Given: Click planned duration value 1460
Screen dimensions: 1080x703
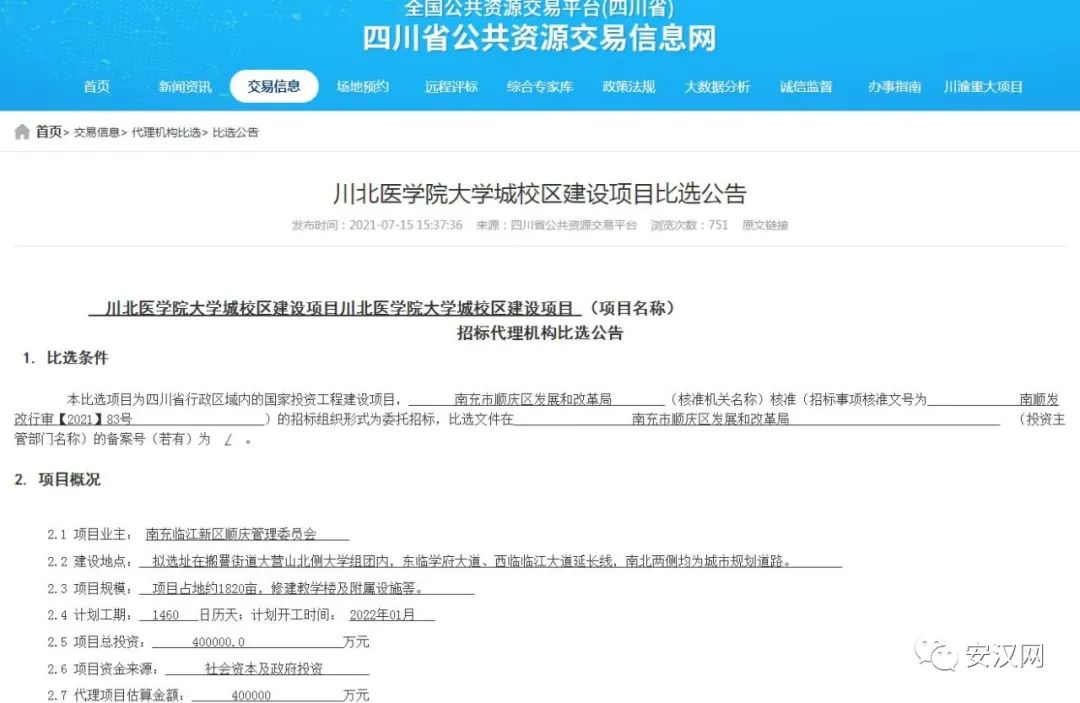Looking at the screenshot, I should [x=165, y=615].
